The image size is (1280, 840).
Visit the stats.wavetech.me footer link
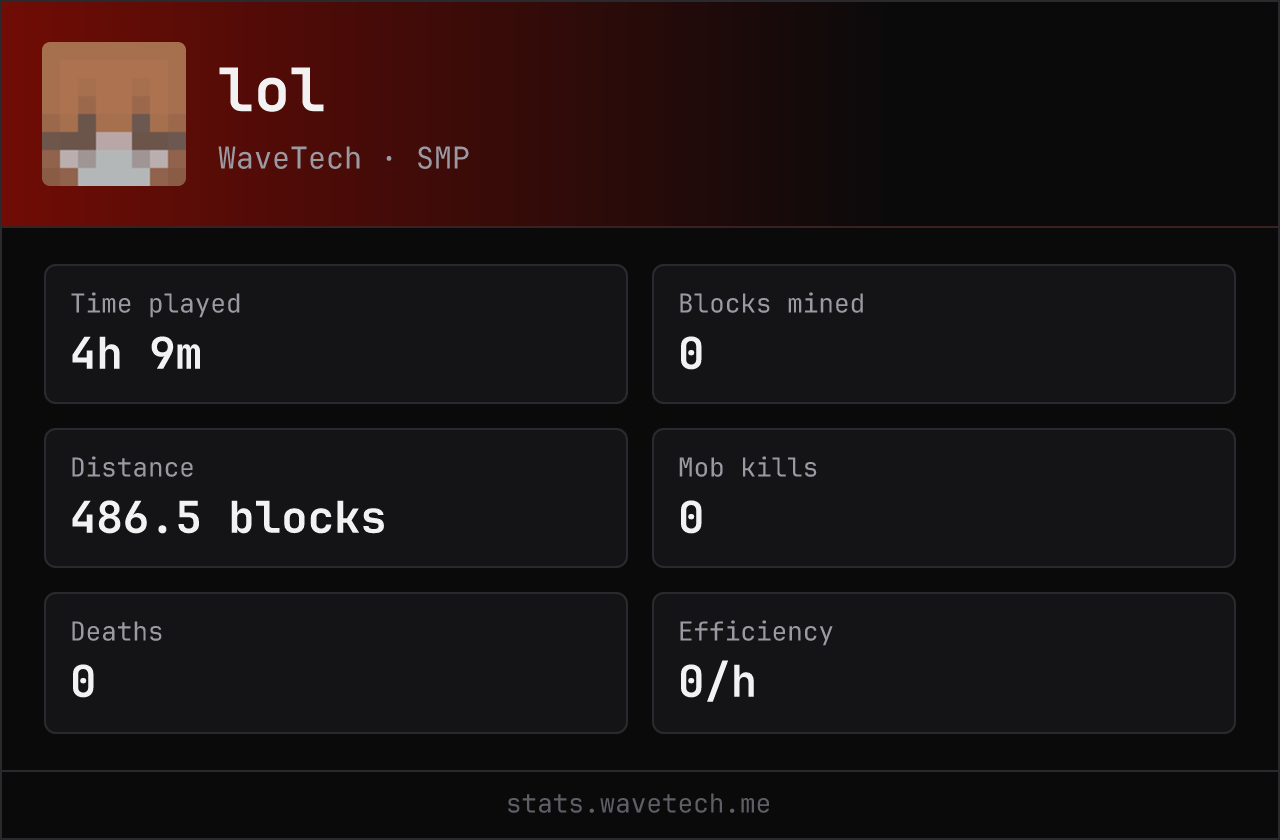coord(639,804)
